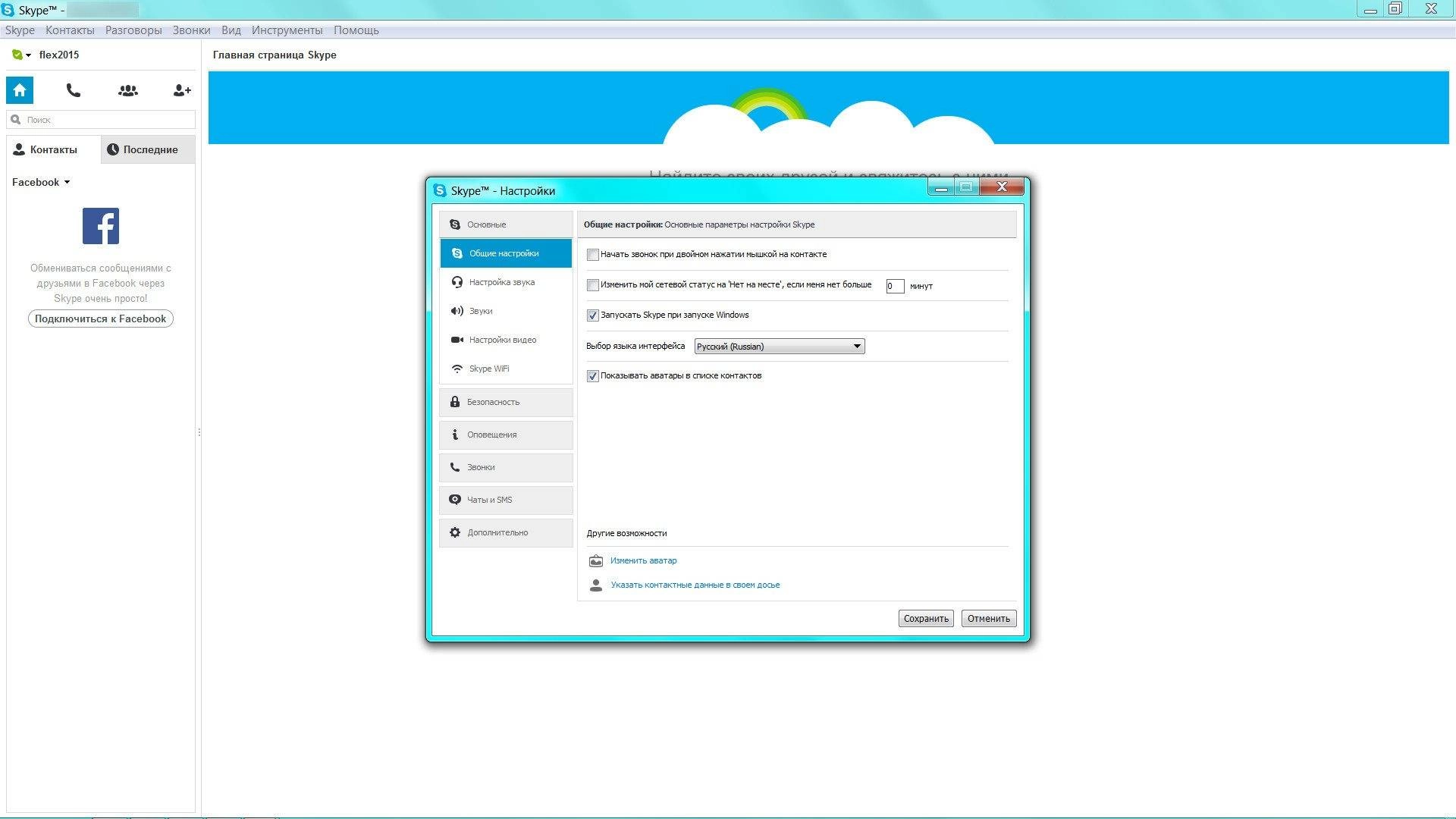Click the flex2015 profile name

point(59,55)
